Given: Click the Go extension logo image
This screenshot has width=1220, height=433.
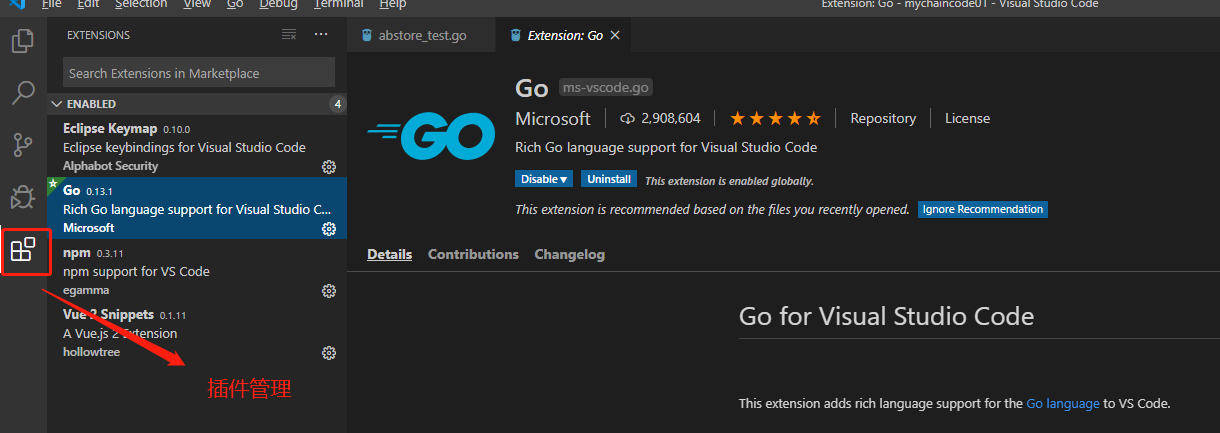Looking at the screenshot, I should [x=431, y=136].
